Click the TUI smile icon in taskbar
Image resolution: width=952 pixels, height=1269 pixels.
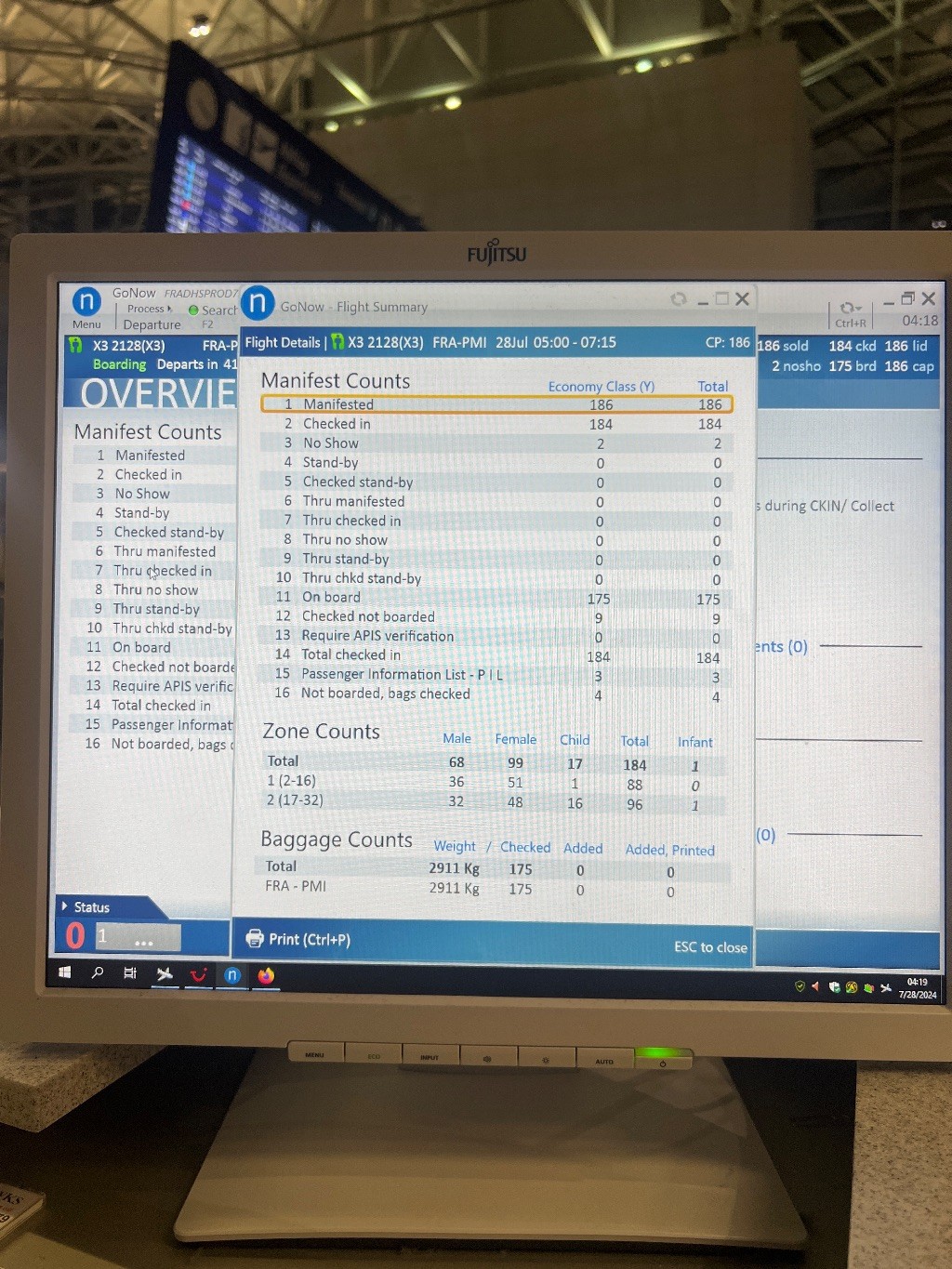pyautogui.click(x=198, y=974)
